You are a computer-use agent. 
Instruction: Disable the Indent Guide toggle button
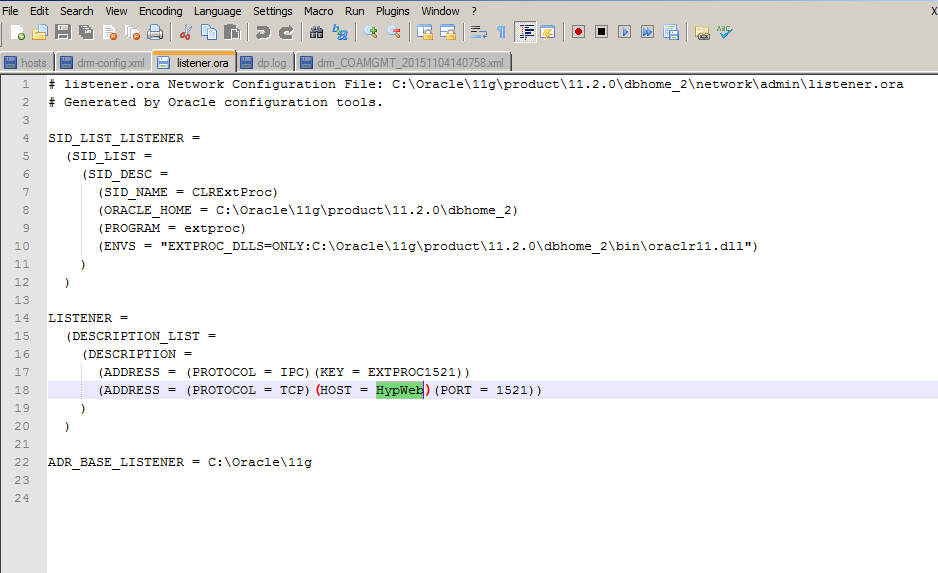526,32
